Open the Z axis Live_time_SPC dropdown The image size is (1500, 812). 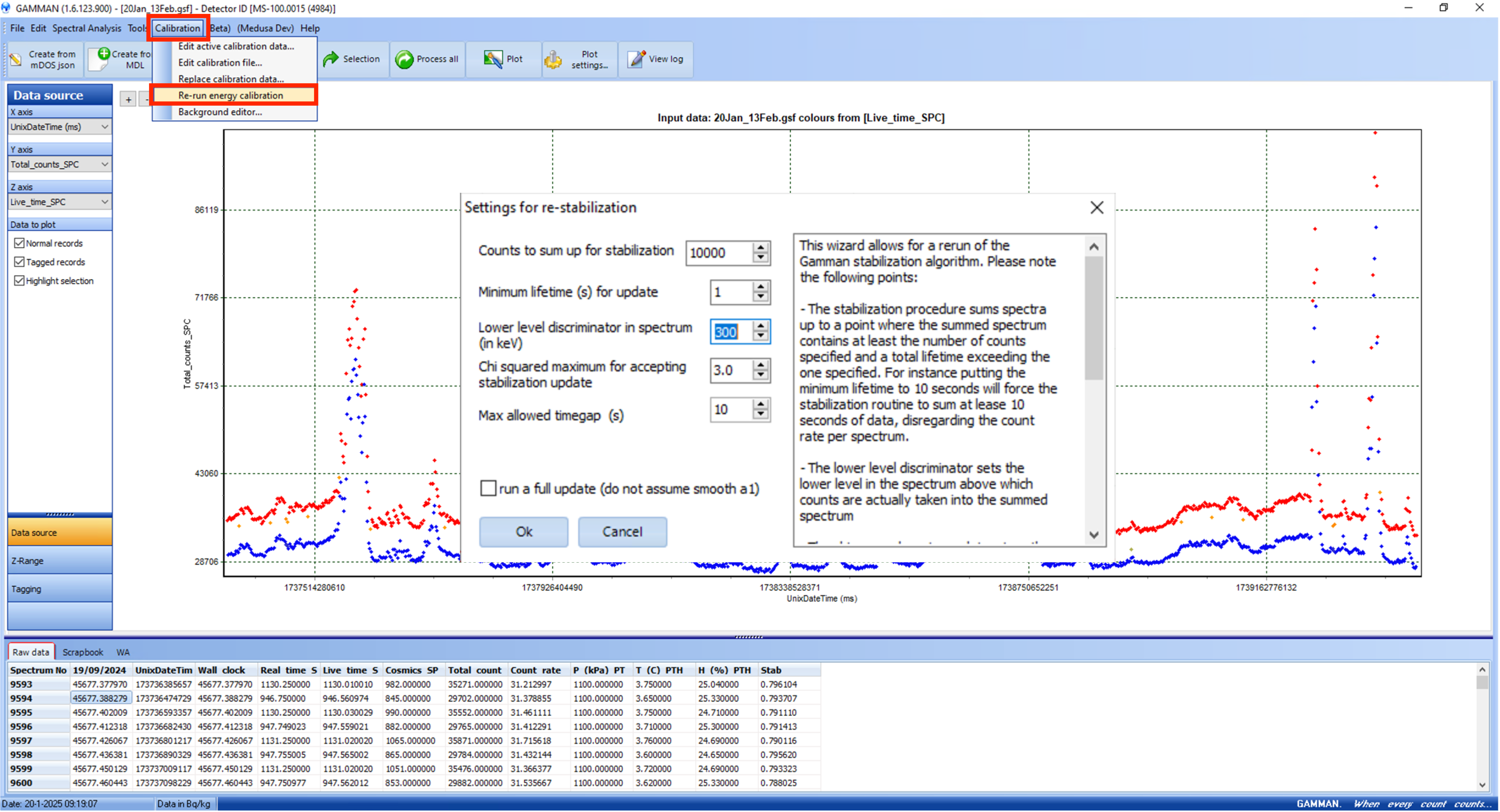point(105,202)
